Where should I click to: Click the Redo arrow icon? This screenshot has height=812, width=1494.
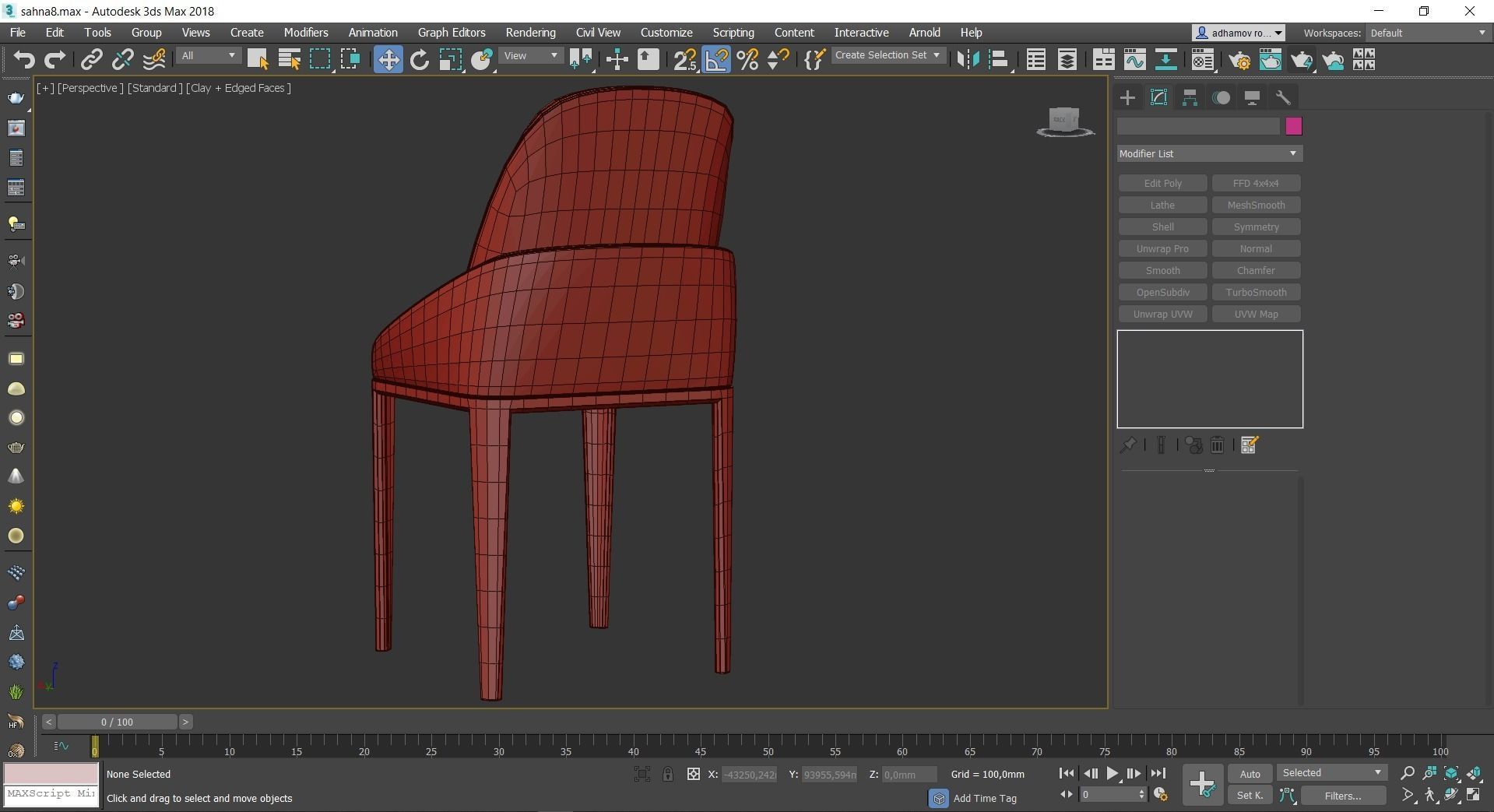pyautogui.click(x=54, y=60)
